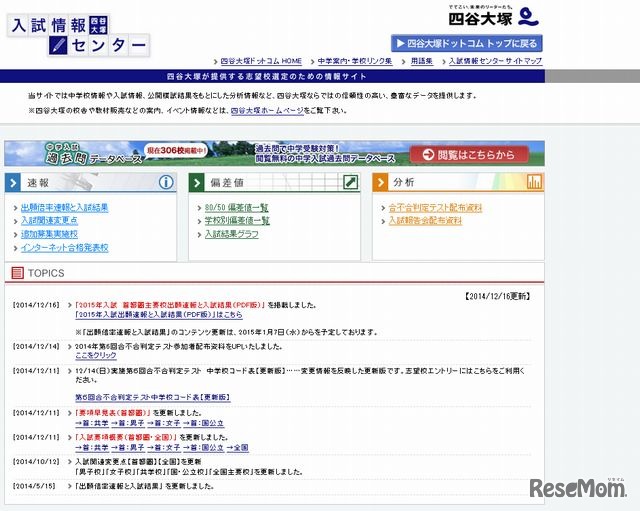Click the 速報 section header

[x=91, y=182]
